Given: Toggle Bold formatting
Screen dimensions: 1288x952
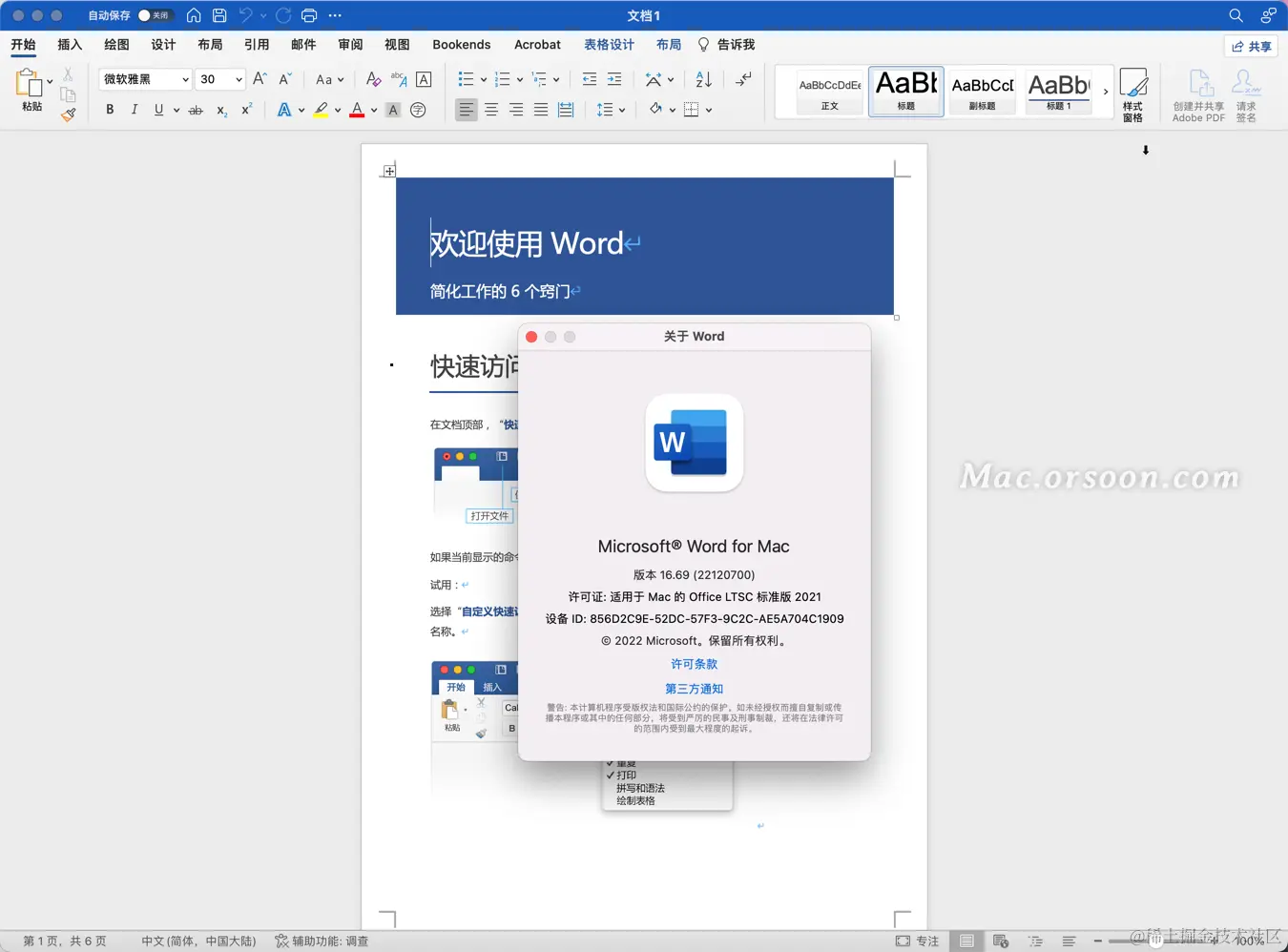Looking at the screenshot, I should pos(110,110).
